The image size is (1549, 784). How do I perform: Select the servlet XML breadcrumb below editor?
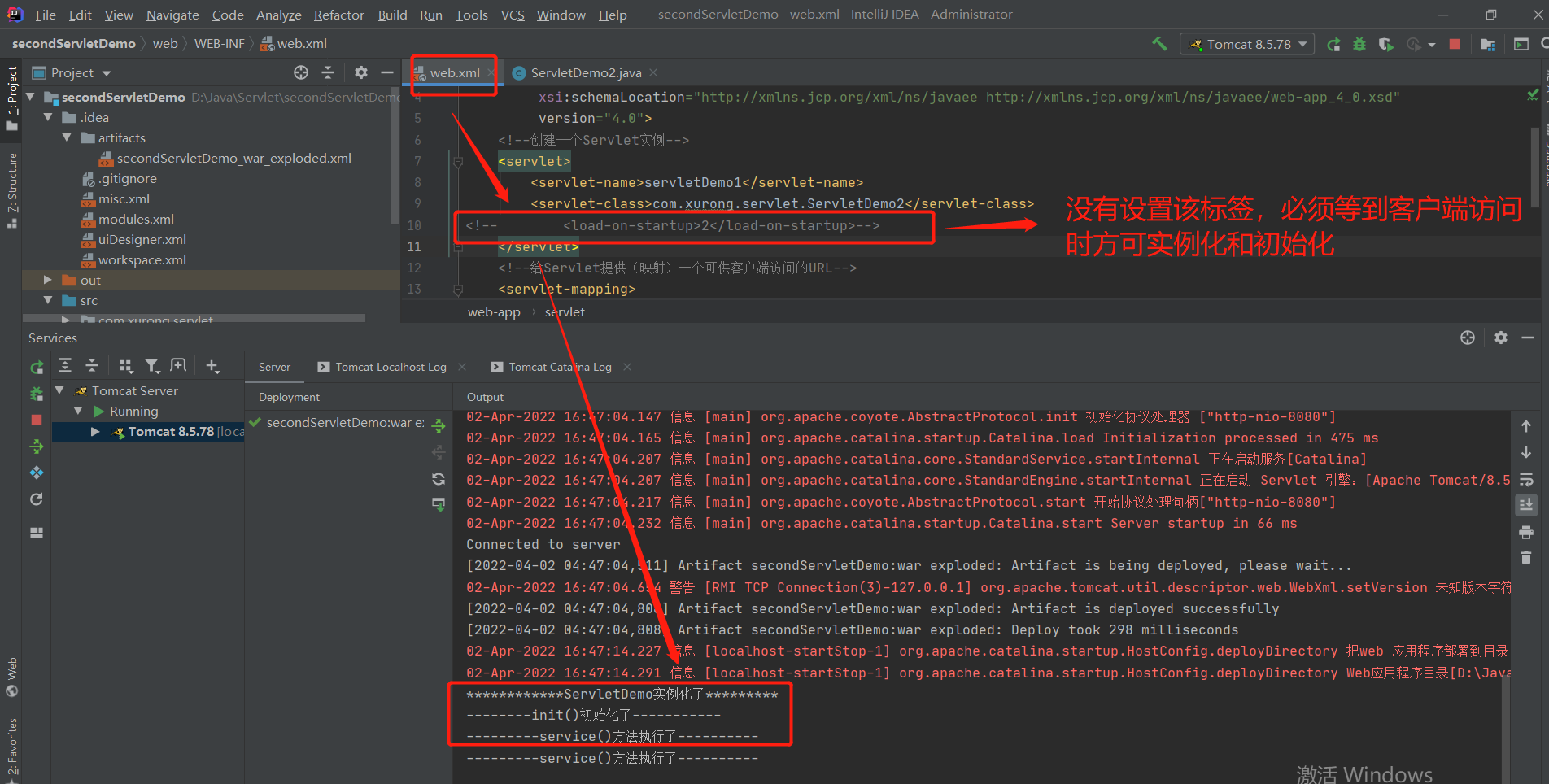pyautogui.click(x=565, y=311)
